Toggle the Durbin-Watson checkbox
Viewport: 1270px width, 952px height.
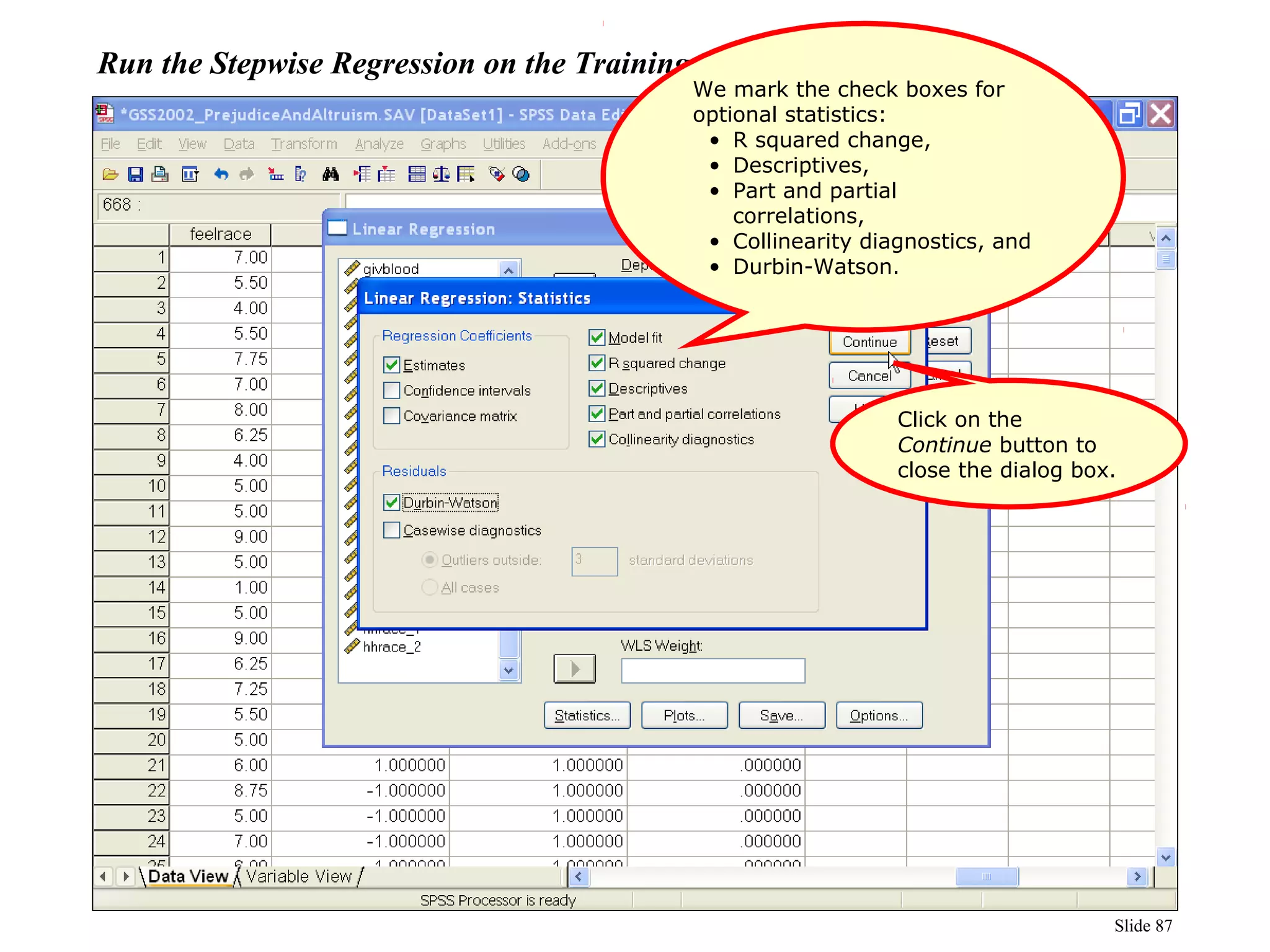391,503
